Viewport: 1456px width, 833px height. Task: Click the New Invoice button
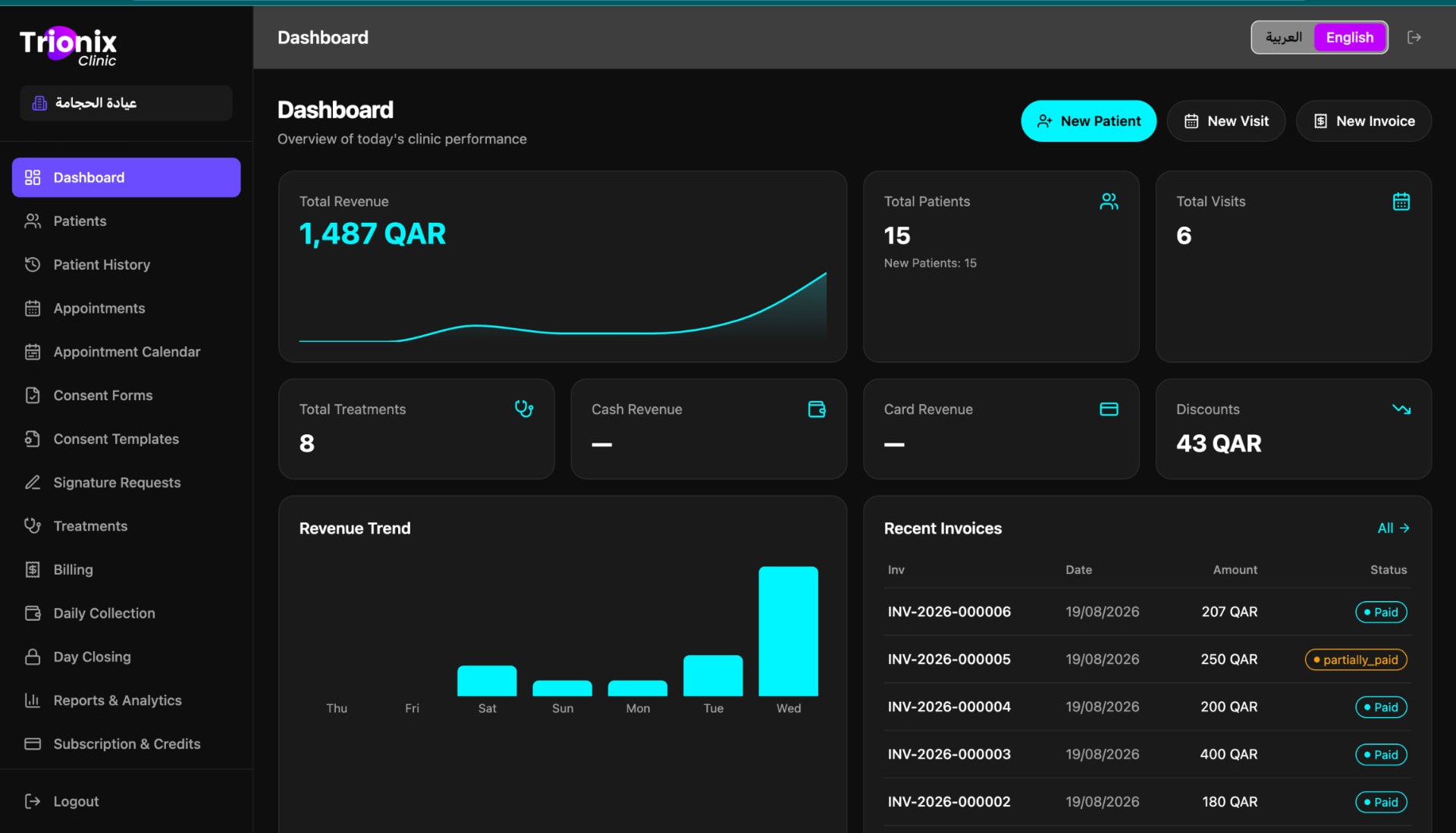pyautogui.click(x=1363, y=121)
